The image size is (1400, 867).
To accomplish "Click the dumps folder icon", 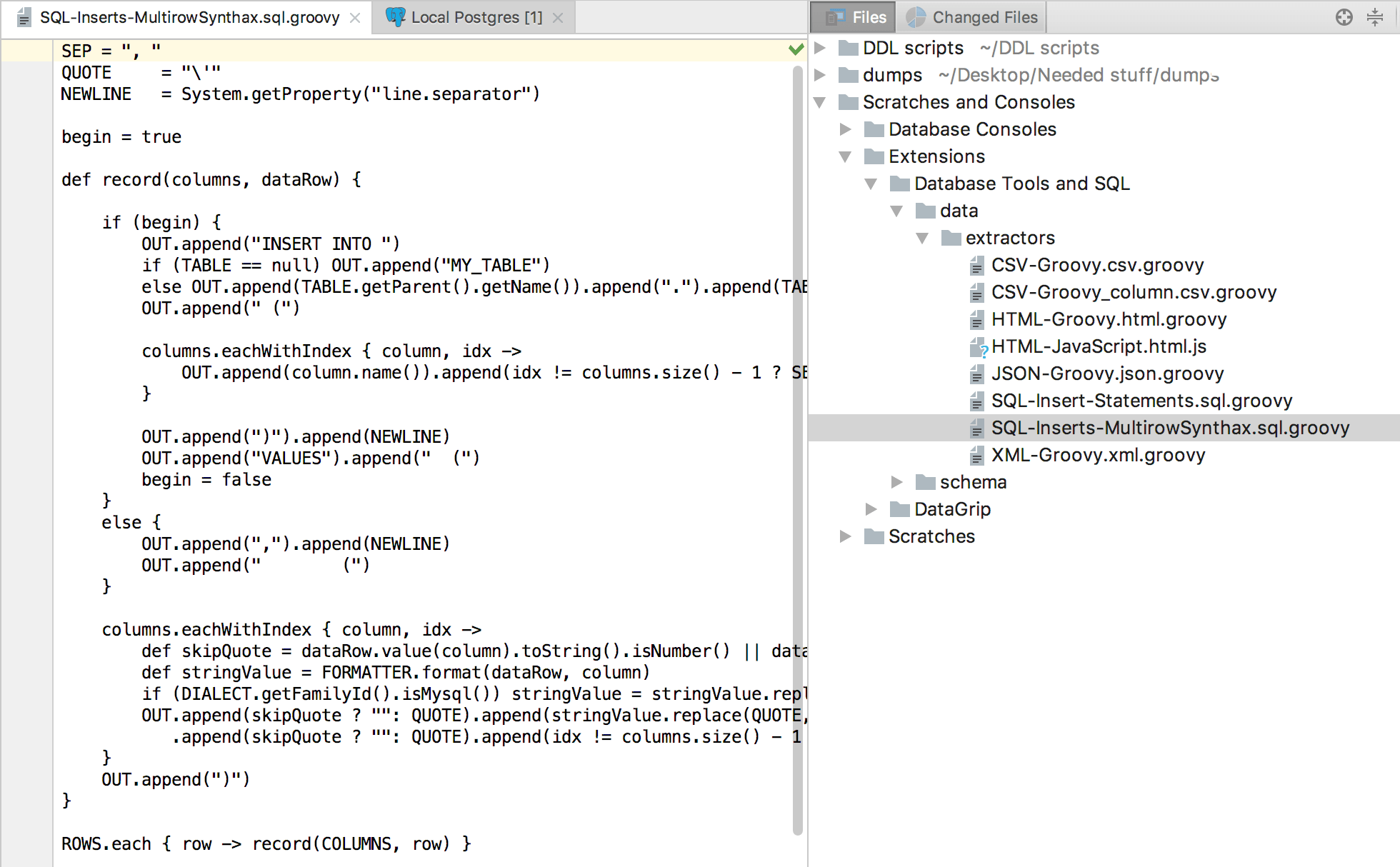I will point(848,75).
